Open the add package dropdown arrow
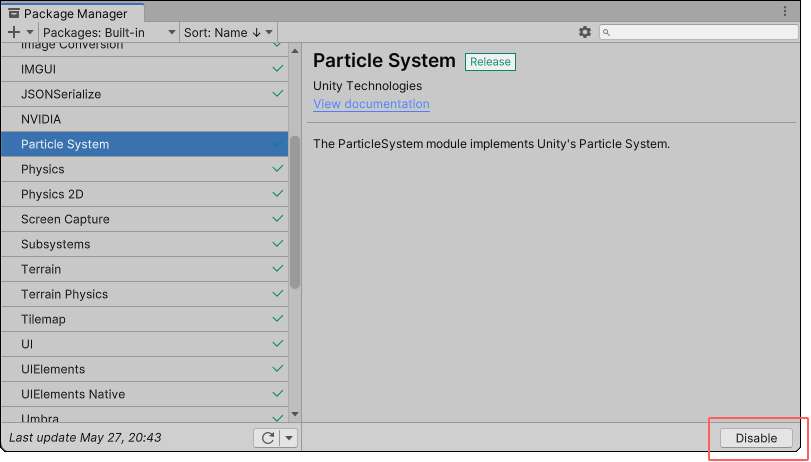This screenshot has height=462, width=811. pos(30,32)
